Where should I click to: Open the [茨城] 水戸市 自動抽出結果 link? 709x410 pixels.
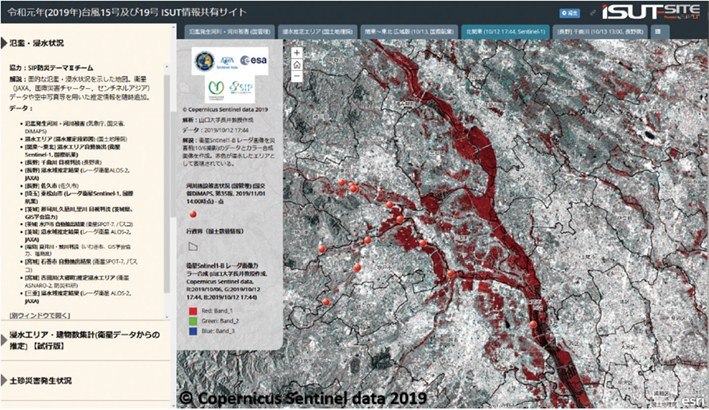[79, 224]
